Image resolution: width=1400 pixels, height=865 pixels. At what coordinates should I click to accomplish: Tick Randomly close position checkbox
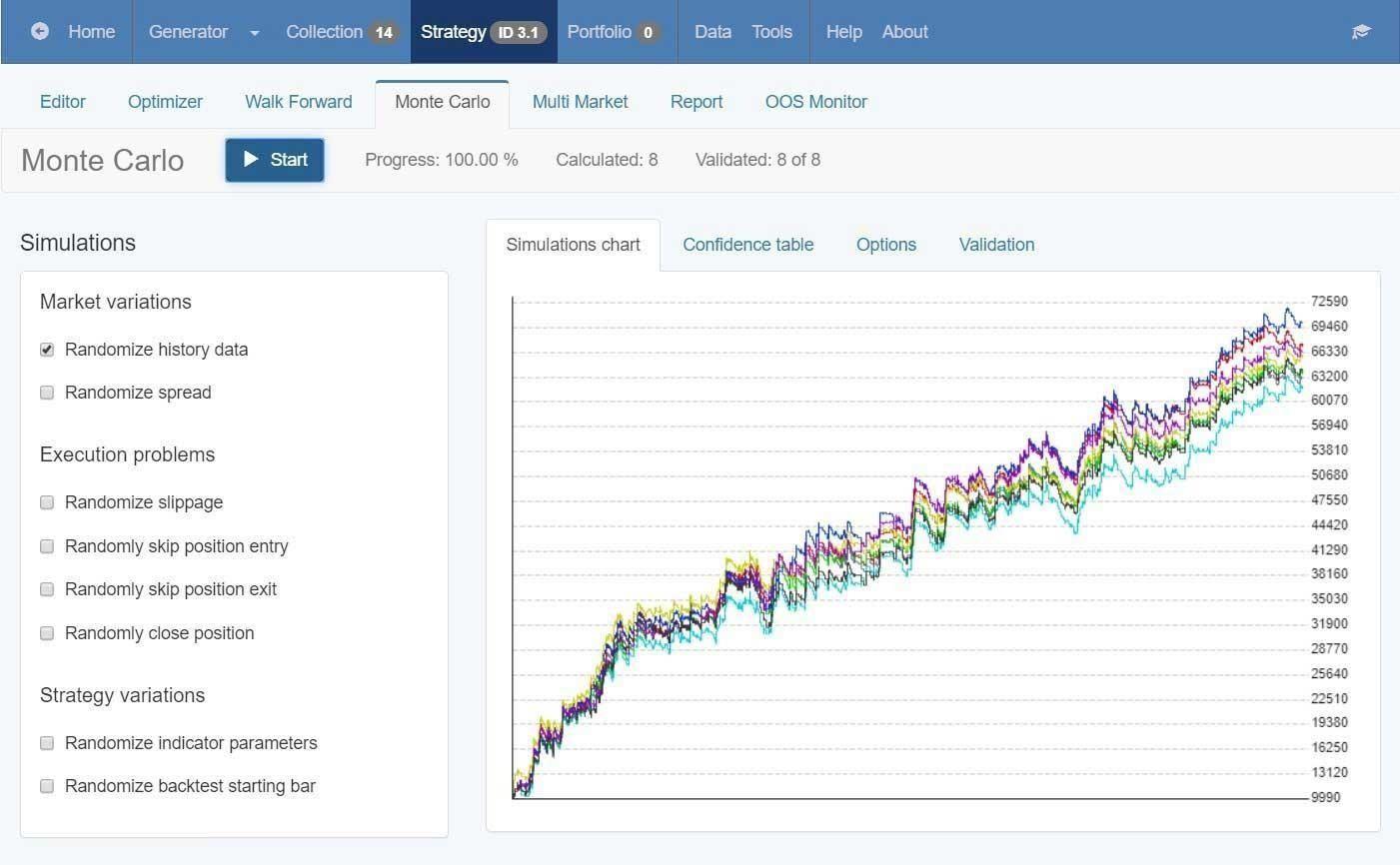(47, 633)
